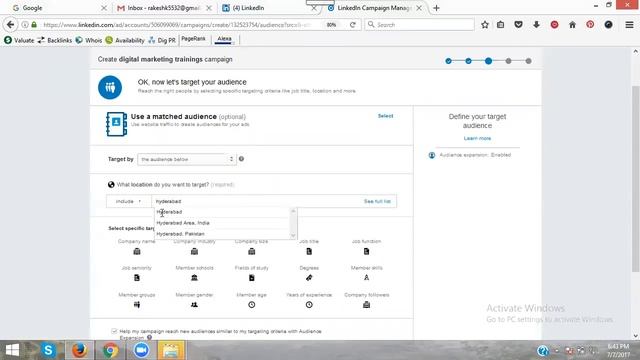Image resolution: width=640 pixels, height=360 pixels.
Task: Choose Hyderabad, Pakistan suggestion
Action: point(180,234)
